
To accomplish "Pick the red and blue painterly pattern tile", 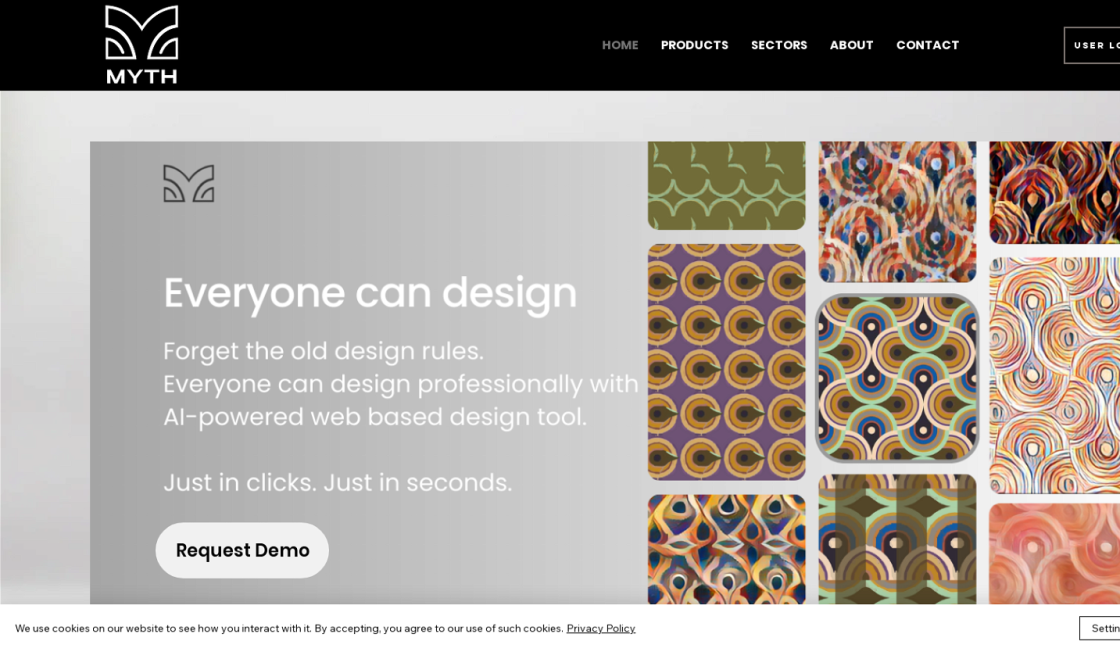I will pos(897,210).
